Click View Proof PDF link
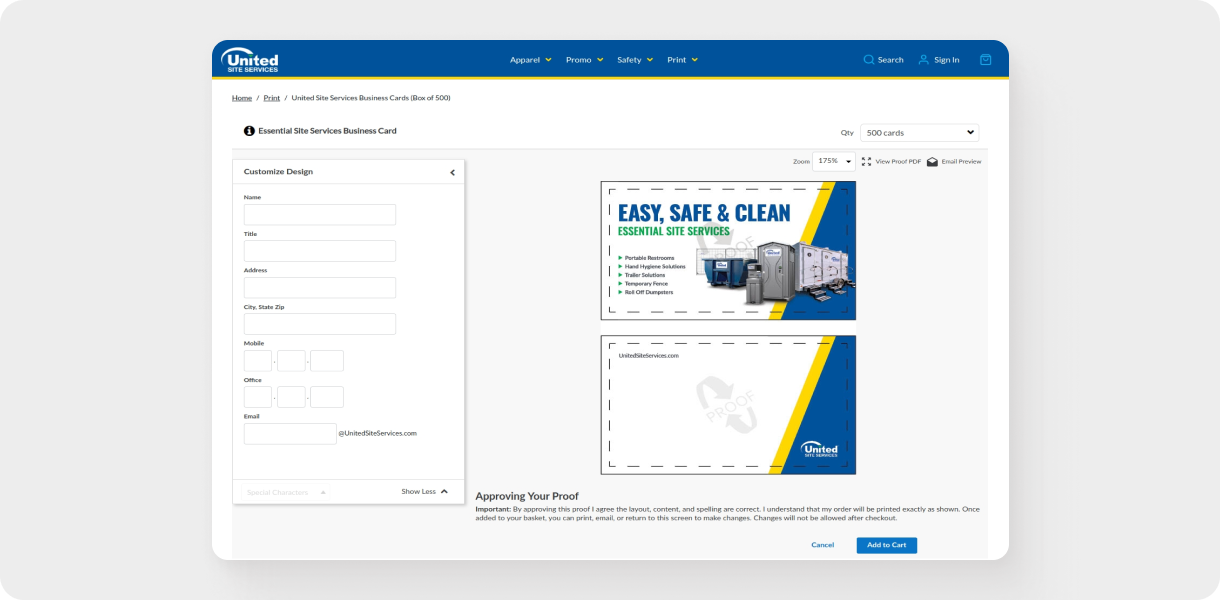1220x600 pixels. [x=898, y=161]
